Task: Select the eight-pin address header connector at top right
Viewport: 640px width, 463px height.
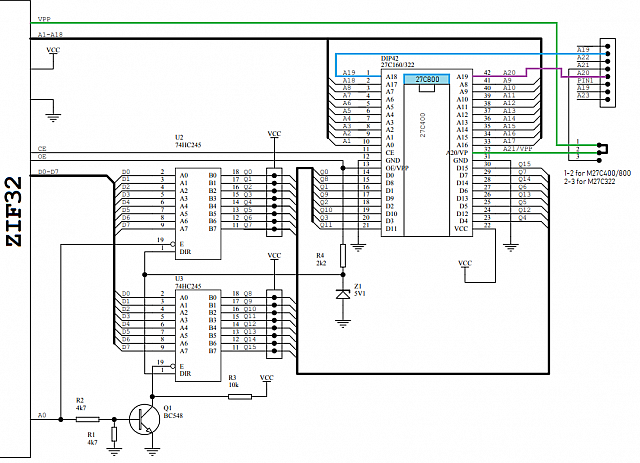Action: 607,73
